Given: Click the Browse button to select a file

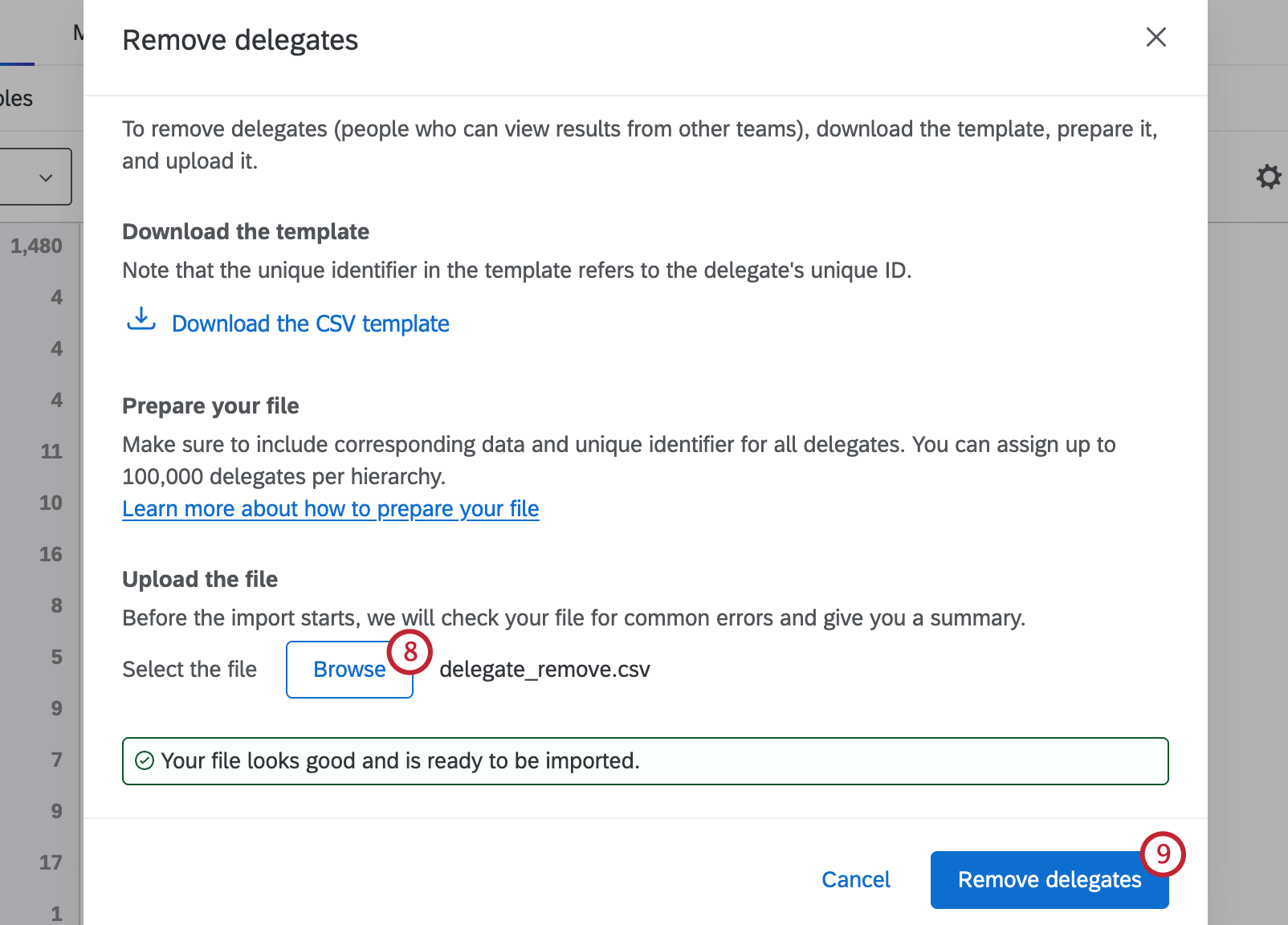Looking at the screenshot, I should pyautogui.click(x=348, y=669).
